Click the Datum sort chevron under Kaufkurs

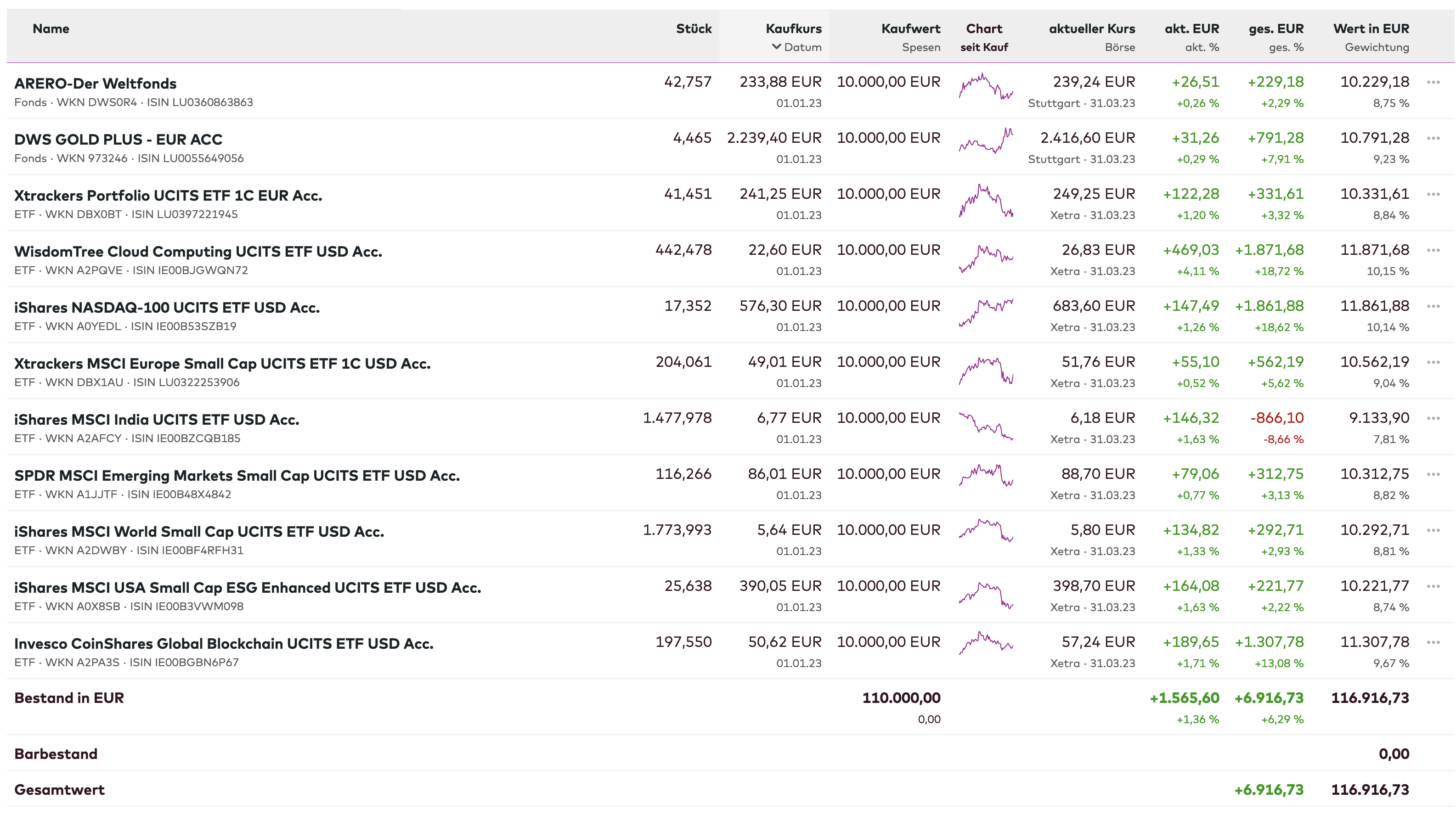point(777,47)
